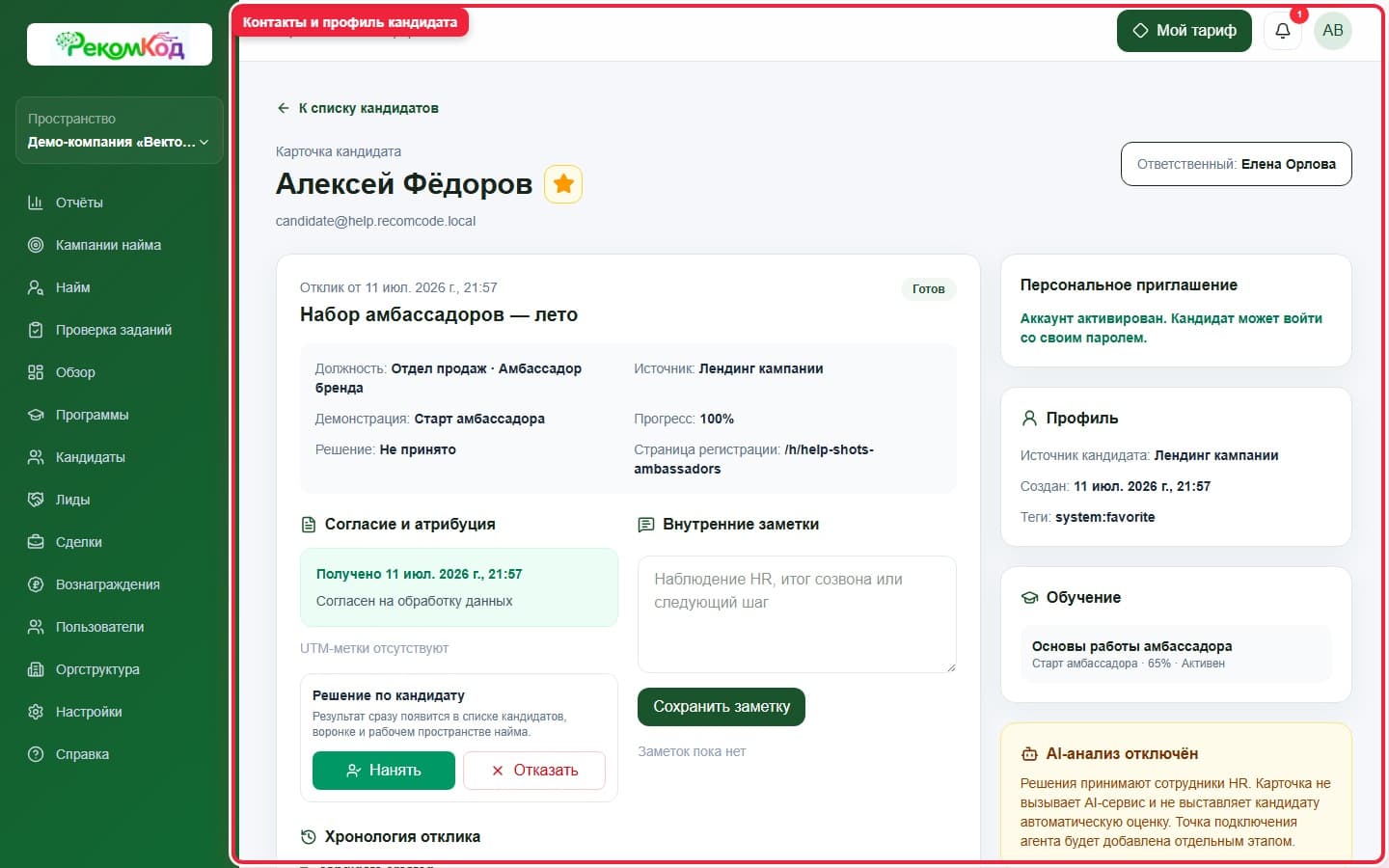Click the Справка question mark icon

pos(36,754)
